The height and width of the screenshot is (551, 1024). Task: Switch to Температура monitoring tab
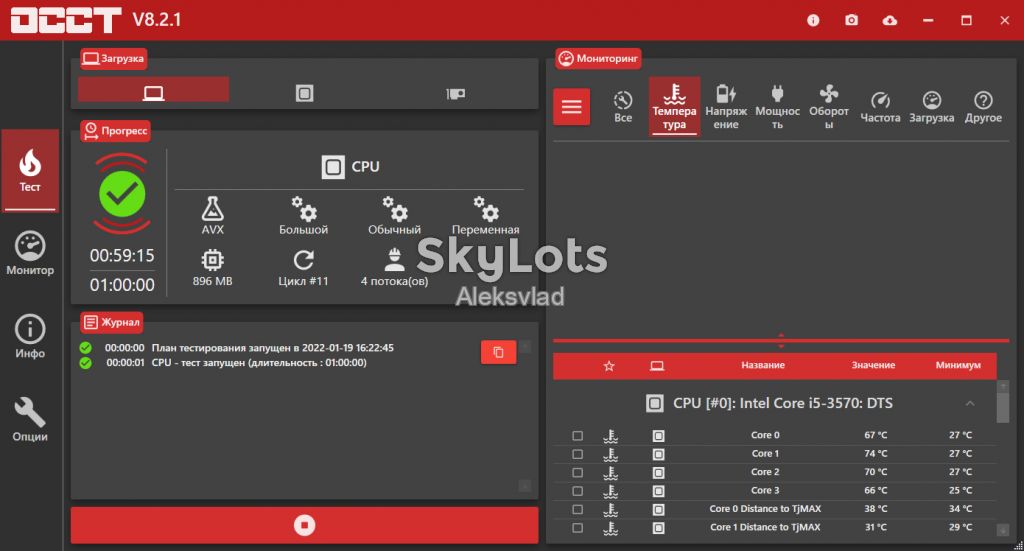[x=675, y=107]
